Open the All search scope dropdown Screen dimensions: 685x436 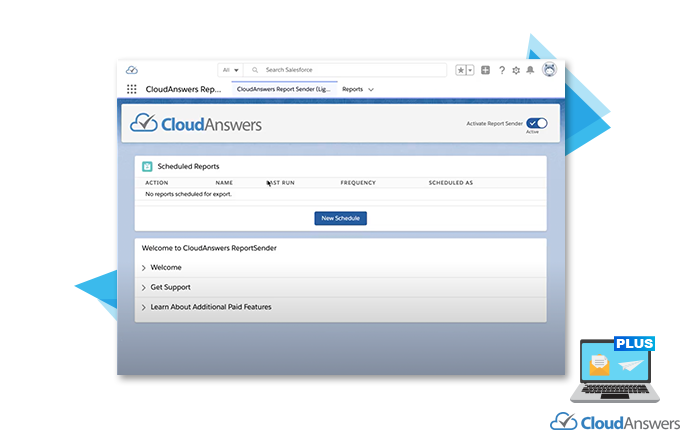tap(230, 70)
